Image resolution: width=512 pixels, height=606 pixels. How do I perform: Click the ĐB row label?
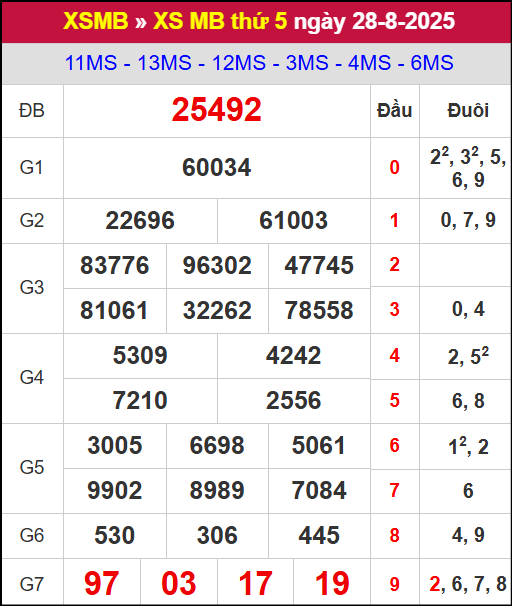pyautogui.click(x=32, y=111)
